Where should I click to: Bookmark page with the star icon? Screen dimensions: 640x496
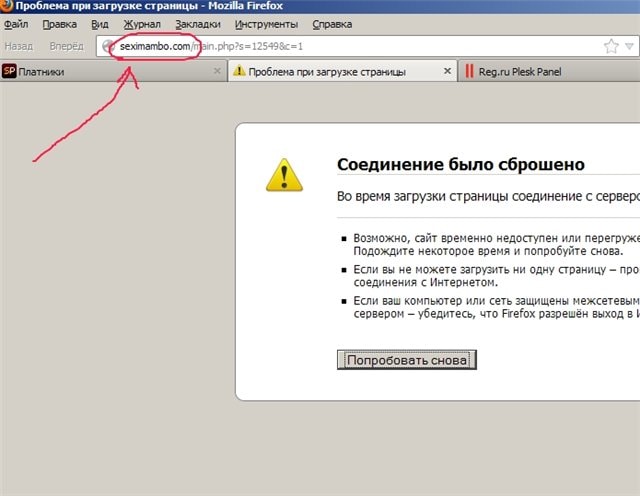(x=611, y=46)
